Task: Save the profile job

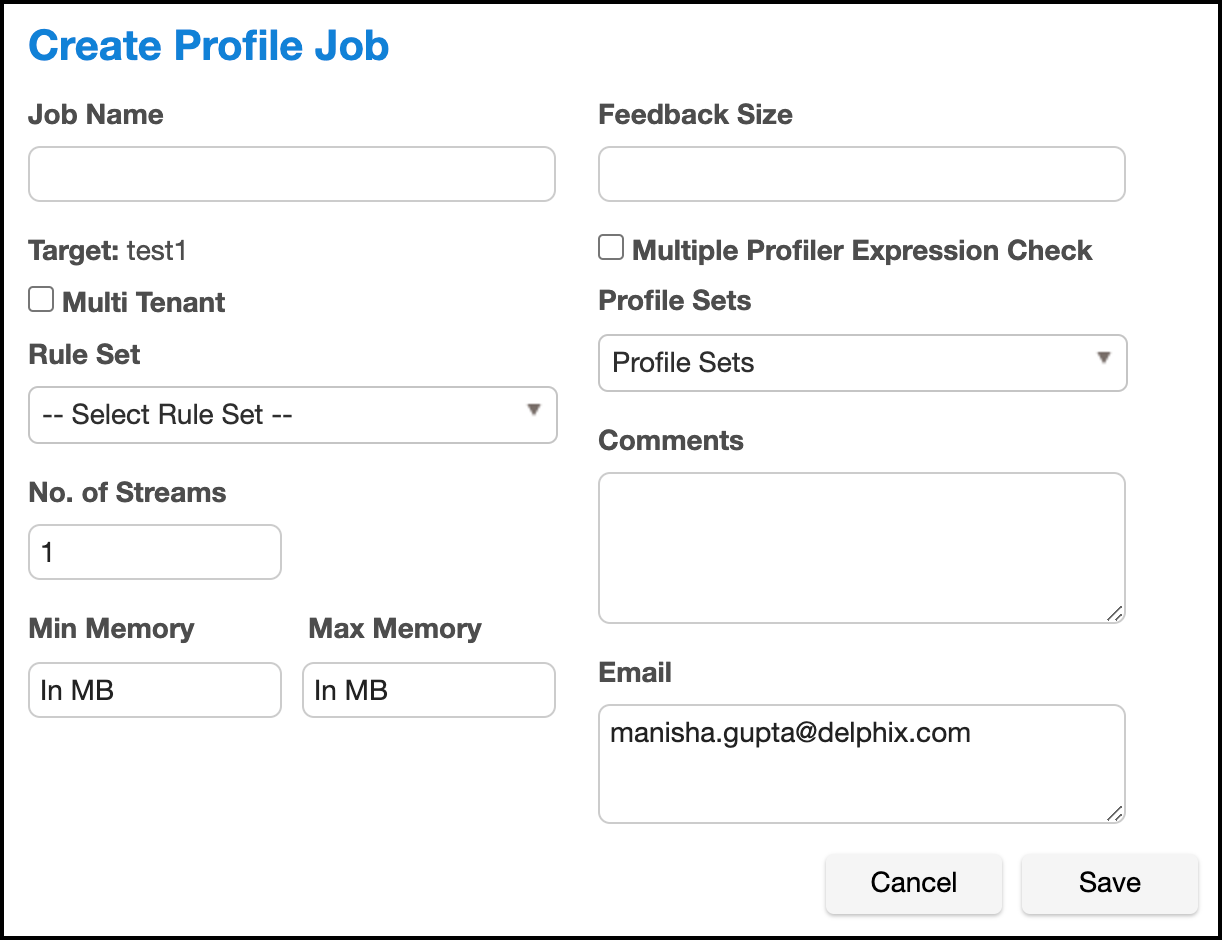Action: point(1109,882)
